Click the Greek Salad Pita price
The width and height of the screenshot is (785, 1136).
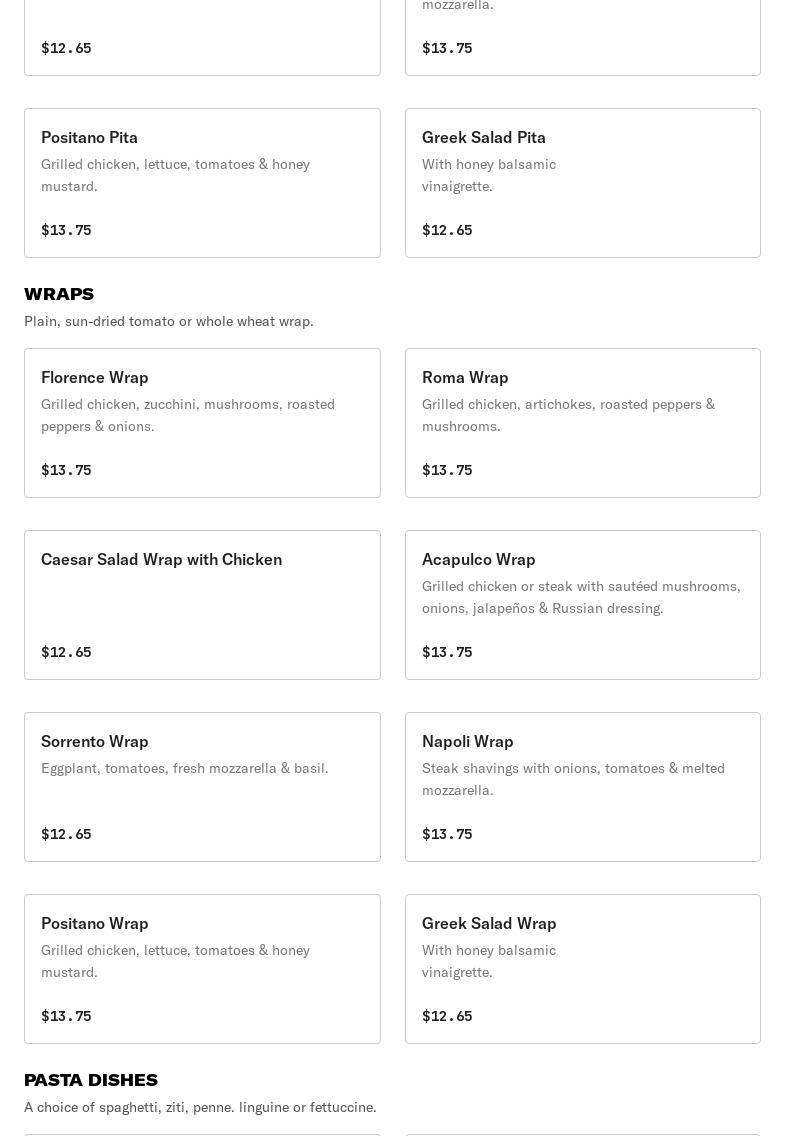pyautogui.click(x=447, y=230)
